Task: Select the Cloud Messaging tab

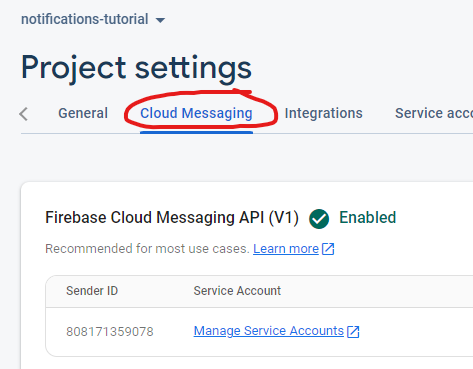Action: 196,114
